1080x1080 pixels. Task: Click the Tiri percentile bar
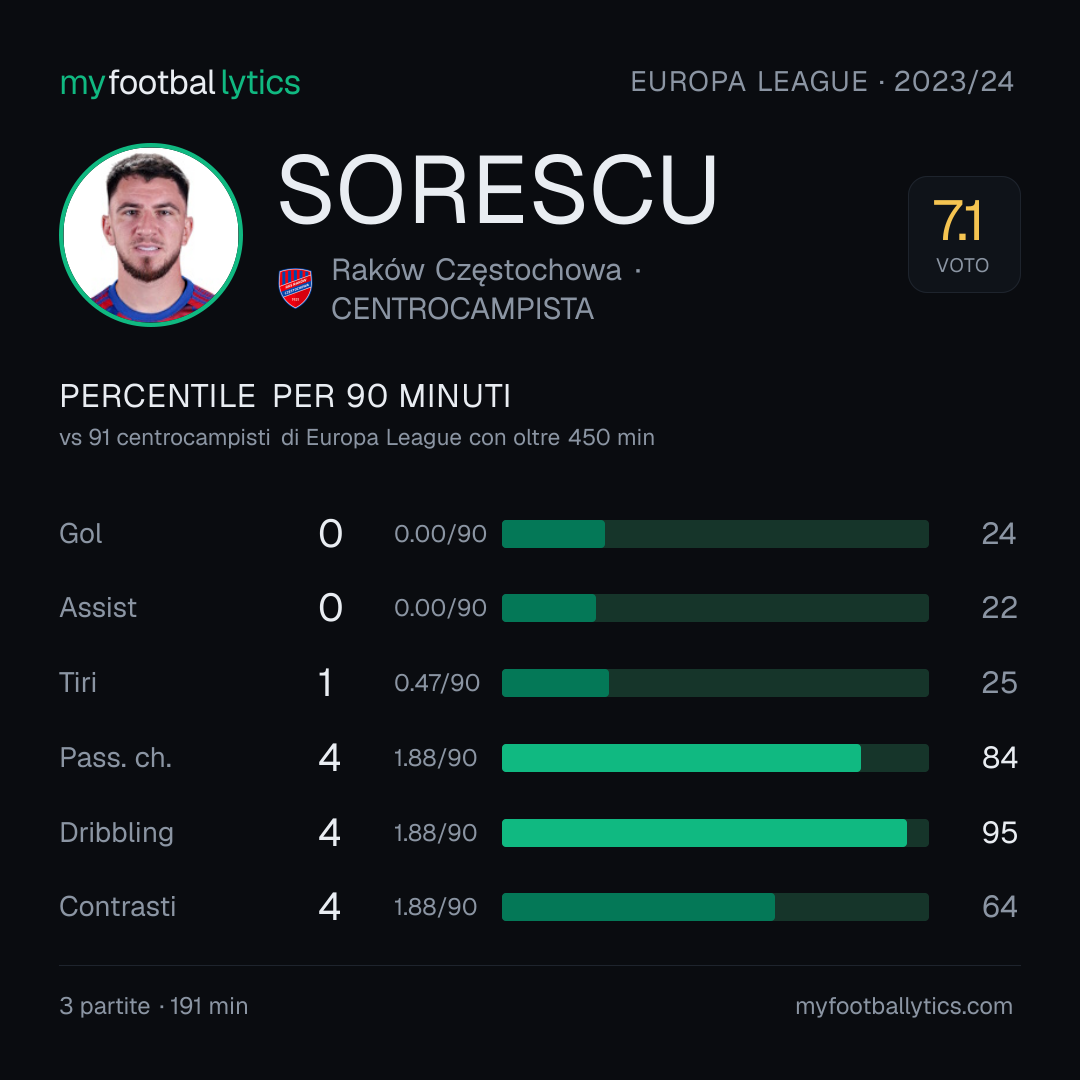[x=715, y=683]
